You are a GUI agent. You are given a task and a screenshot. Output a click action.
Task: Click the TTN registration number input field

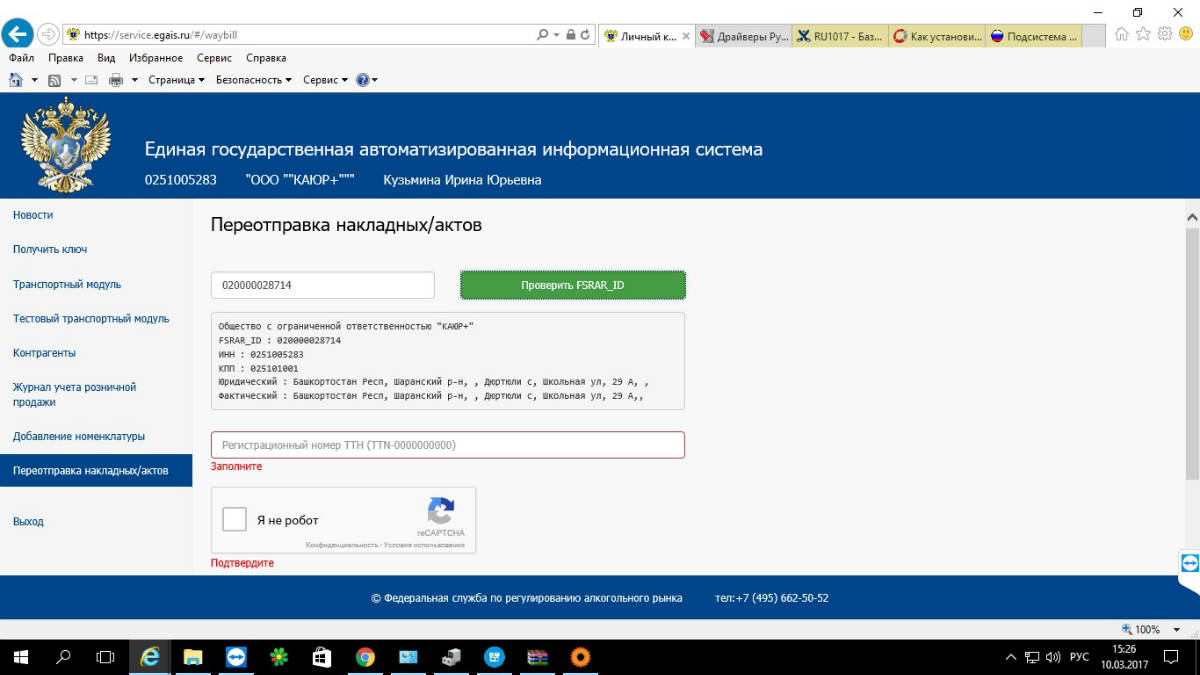click(x=447, y=445)
